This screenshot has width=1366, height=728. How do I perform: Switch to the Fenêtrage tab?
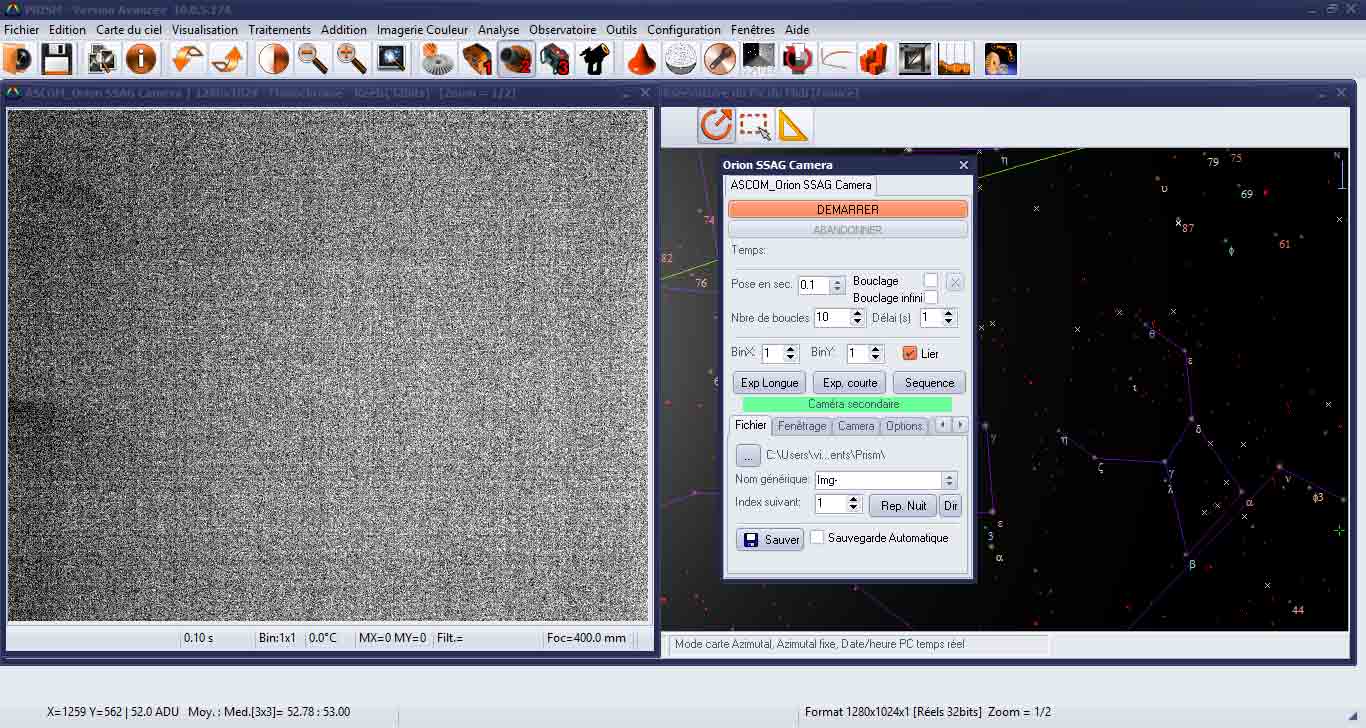pyautogui.click(x=802, y=426)
